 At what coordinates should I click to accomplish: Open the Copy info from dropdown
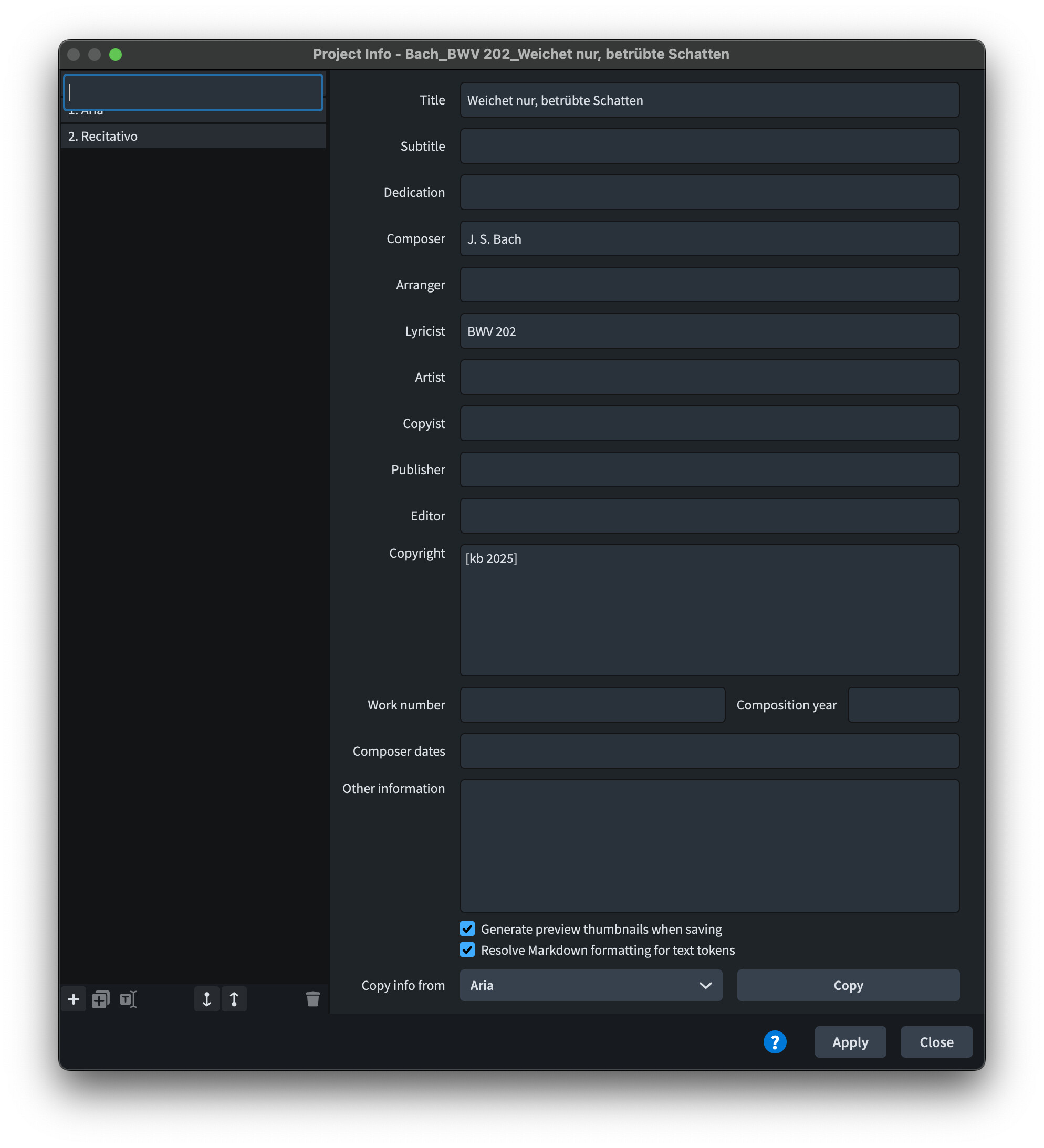[x=591, y=985]
